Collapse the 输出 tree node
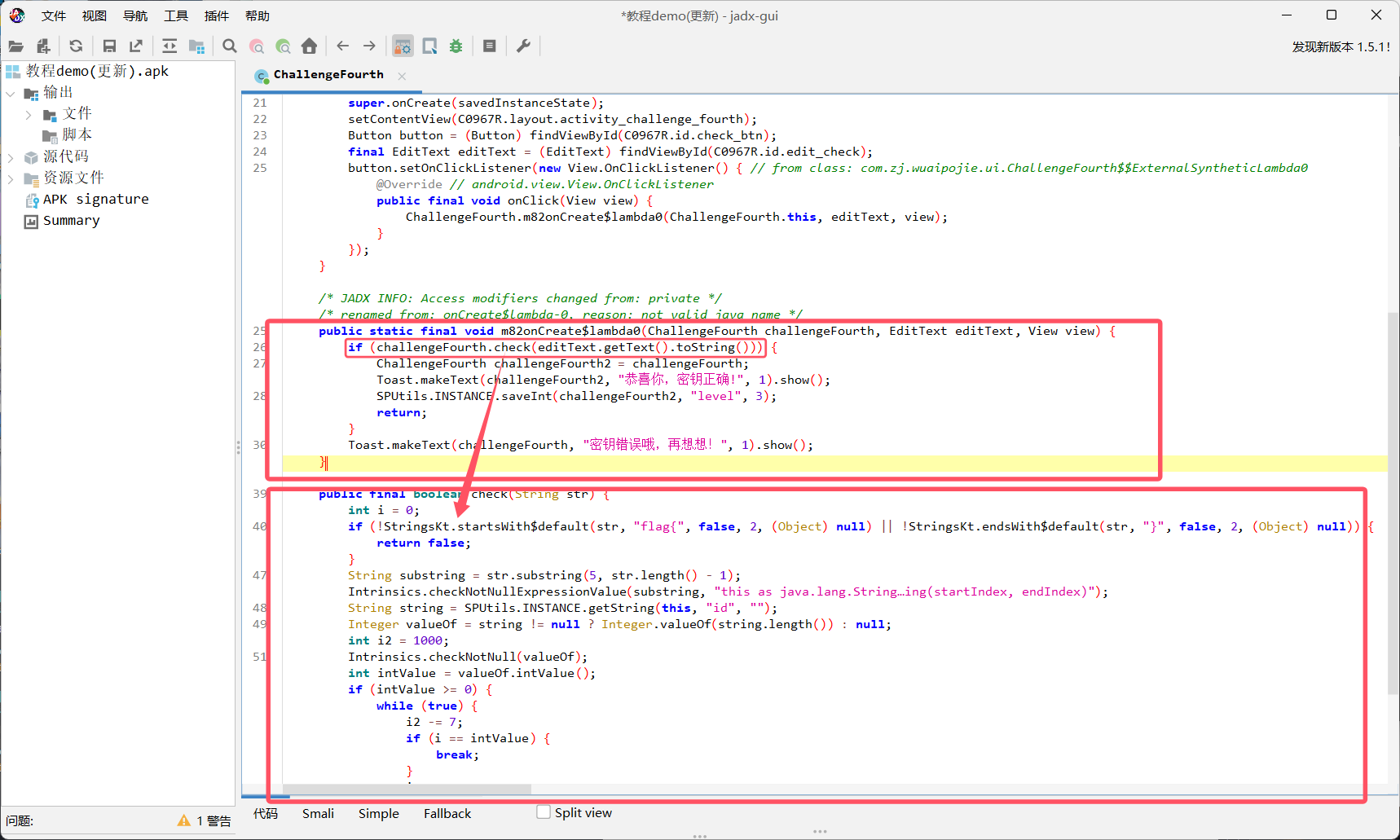This screenshot has height=840, width=1400. (11, 94)
